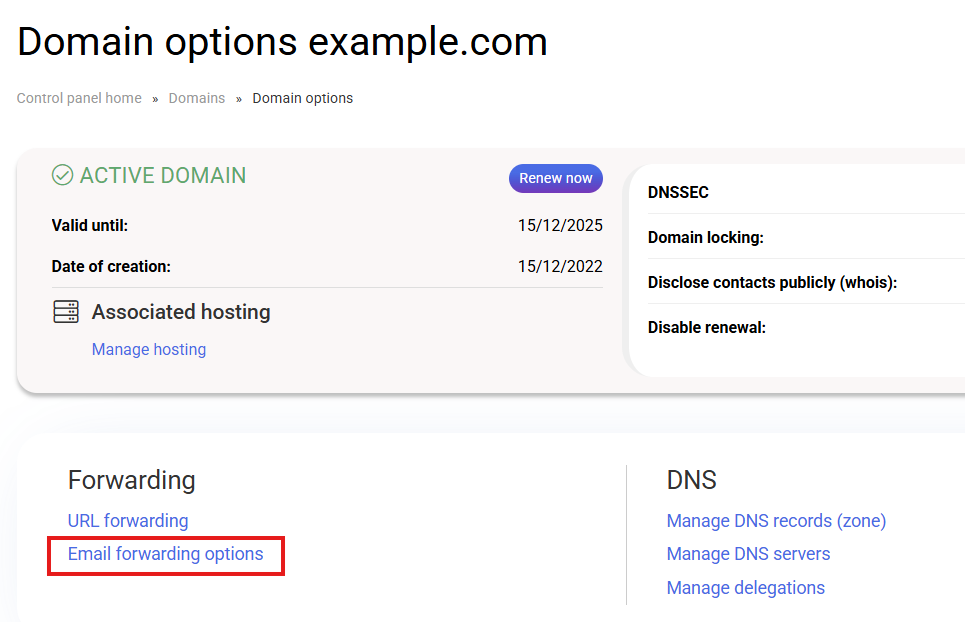Click the Valid until date 15/12/2025
This screenshot has width=965, height=622.
tap(560, 225)
